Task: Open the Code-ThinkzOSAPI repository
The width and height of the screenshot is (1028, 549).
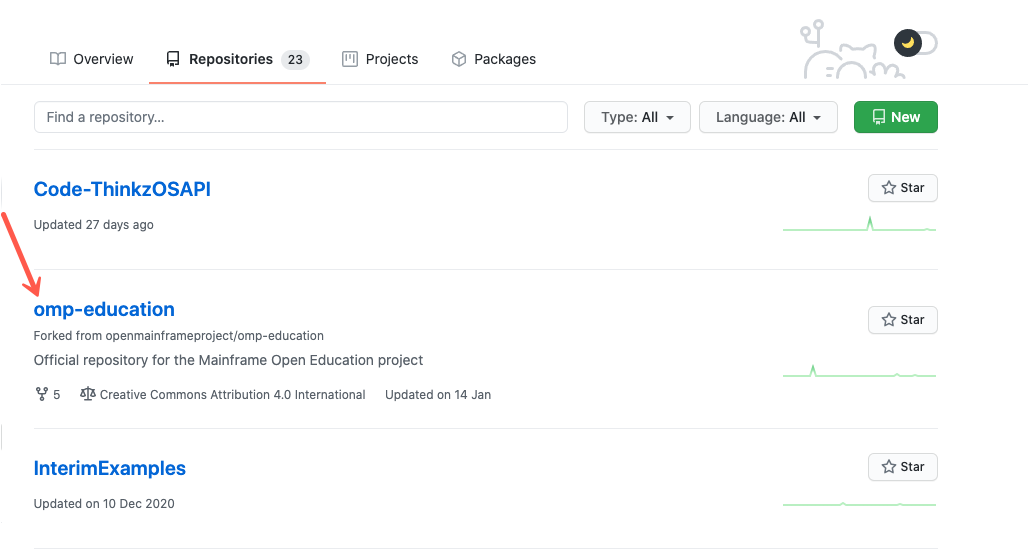Action: [122, 189]
